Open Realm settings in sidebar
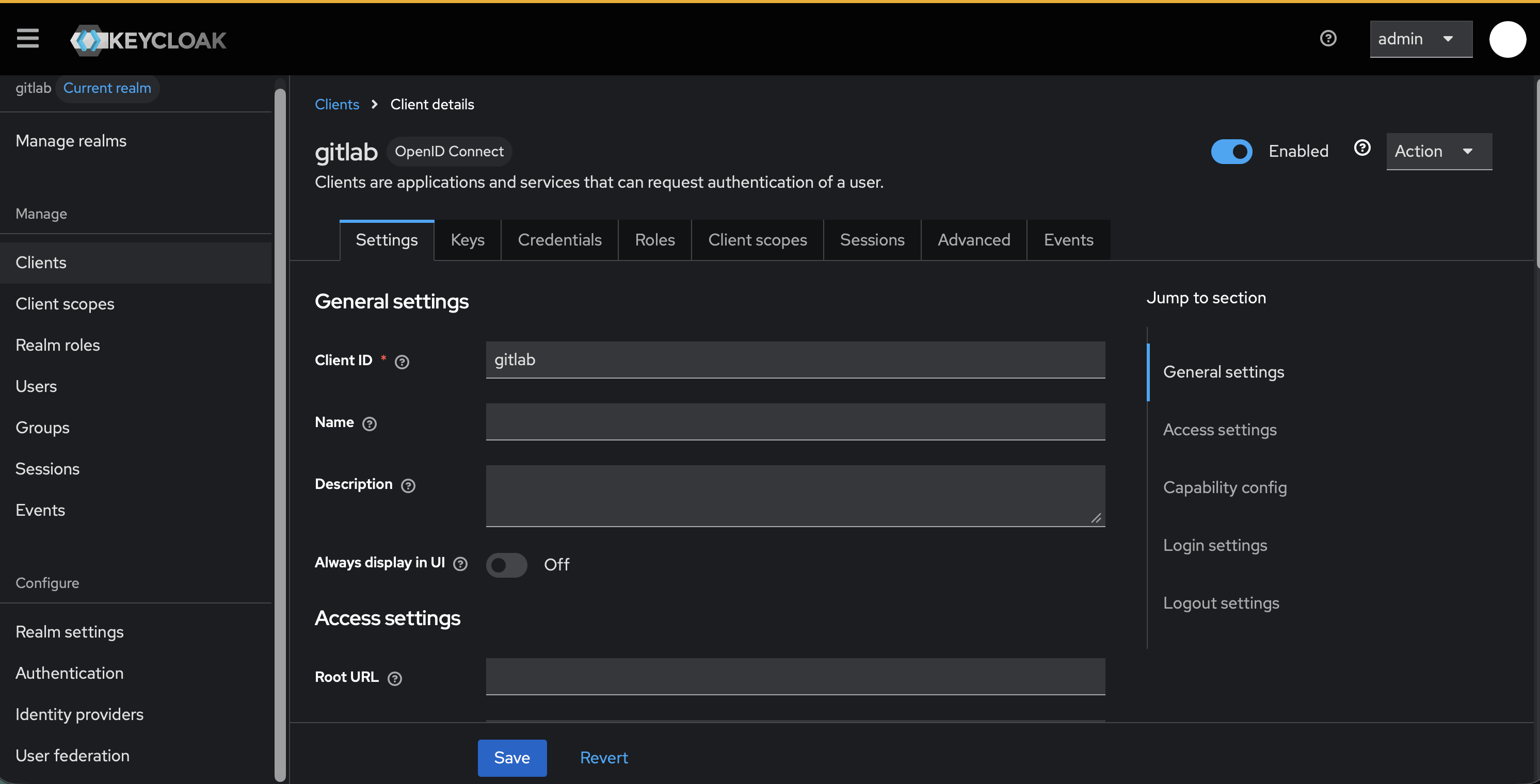 [136, 632]
